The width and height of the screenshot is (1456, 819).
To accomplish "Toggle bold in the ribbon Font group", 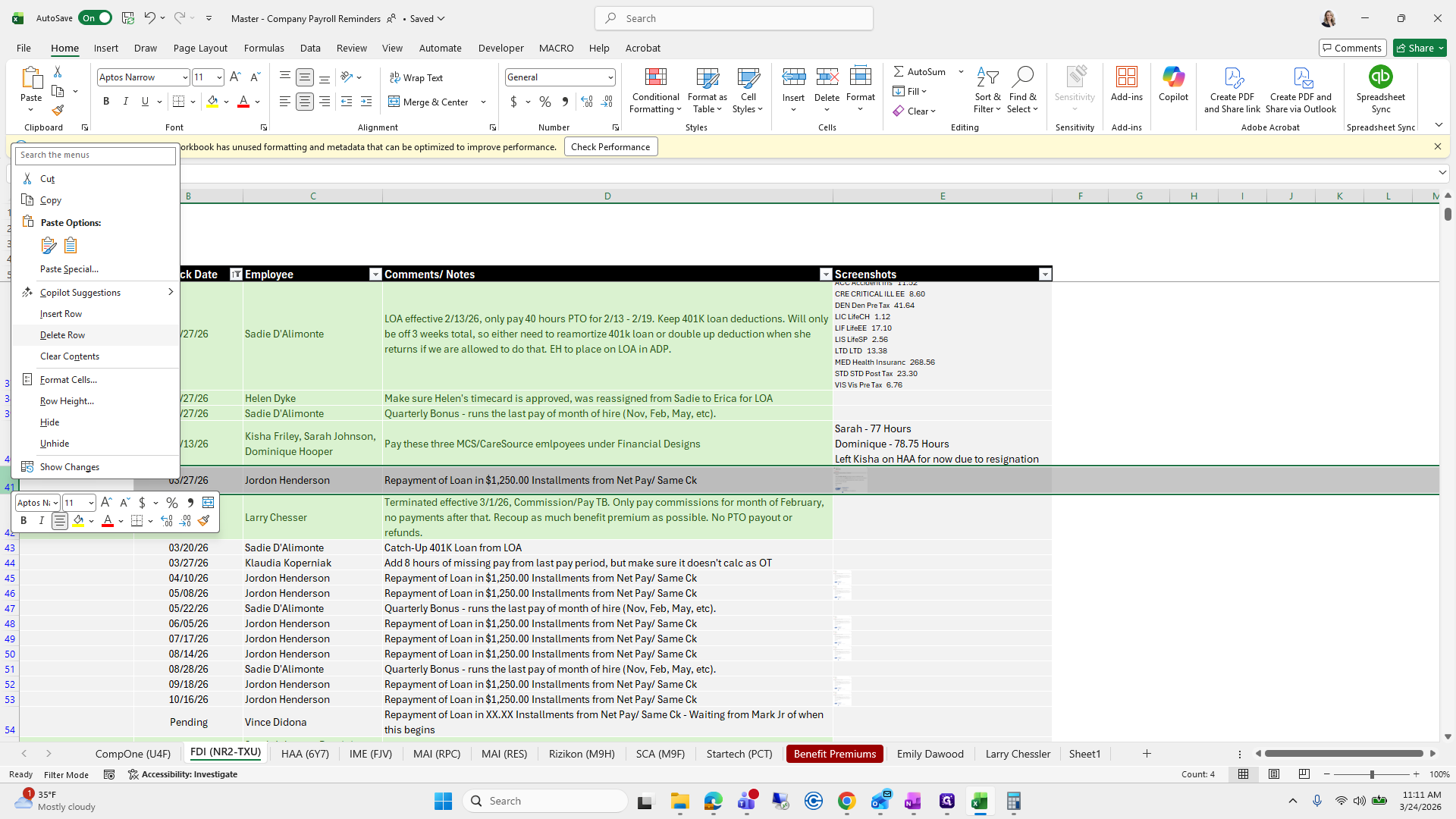I will point(106,102).
